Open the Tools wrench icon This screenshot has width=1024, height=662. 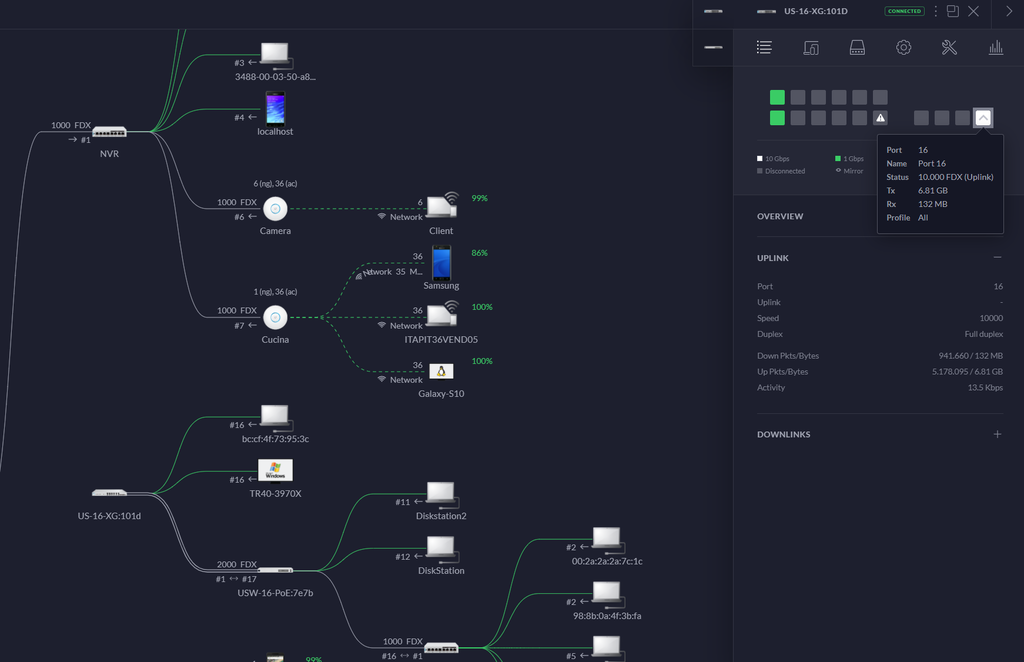pyautogui.click(x=949, y=47)
